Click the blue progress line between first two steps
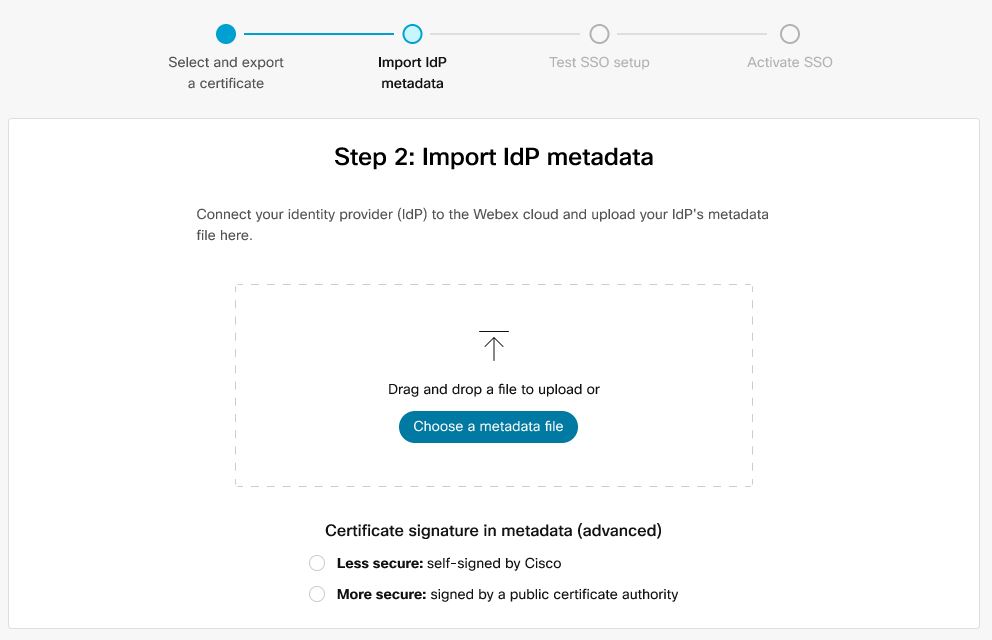992x640 pixels. click(x=319, y=34)
